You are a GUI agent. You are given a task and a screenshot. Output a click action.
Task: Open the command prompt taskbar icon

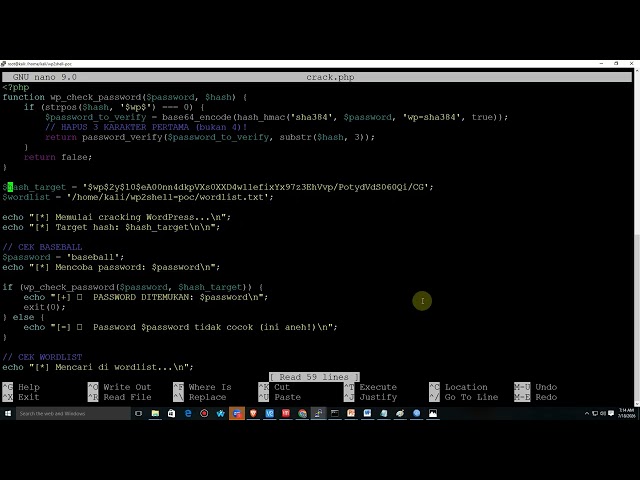(x=335, y=413)
